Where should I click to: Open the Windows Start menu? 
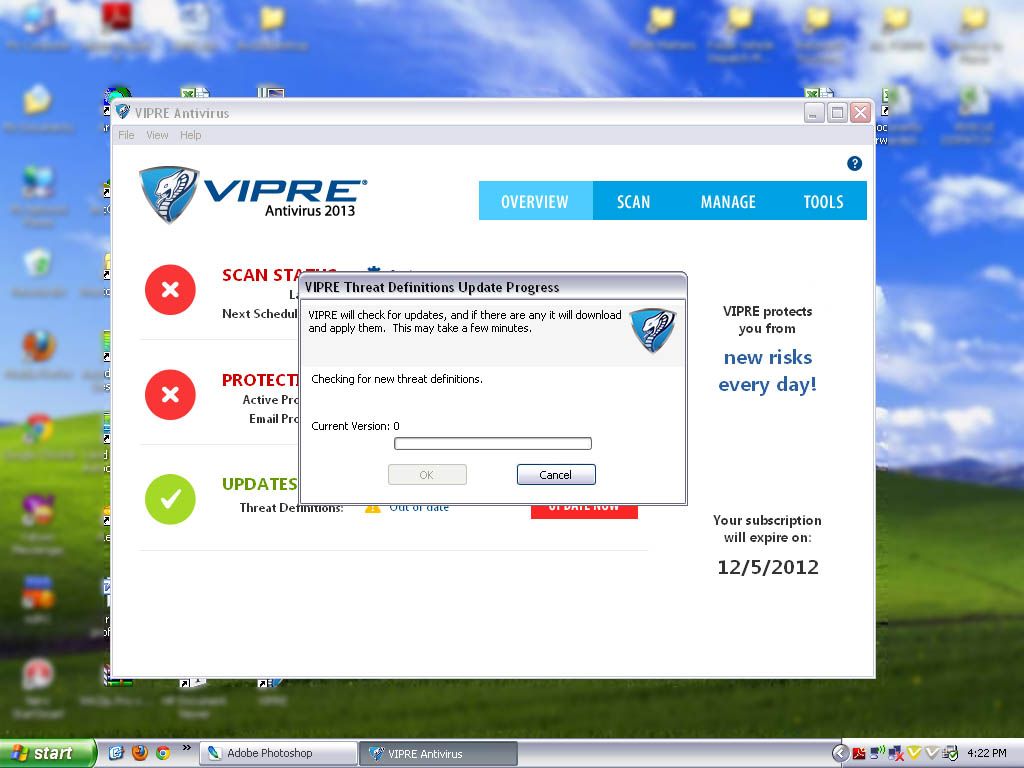(x=46, y=754)
